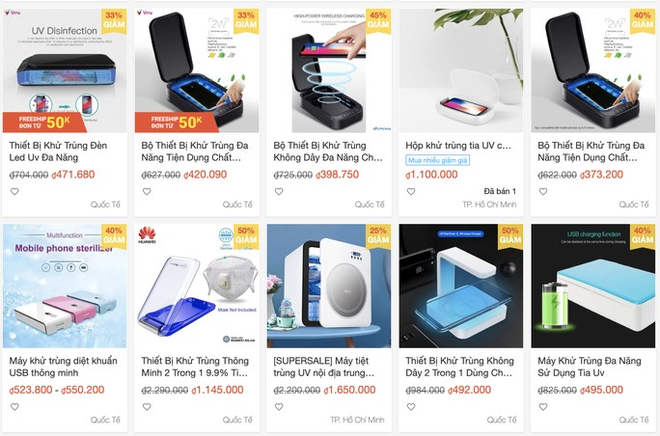This screenshot has height=436, width=660.
Task: Click heart icon on Hộp khử trùng tia UV
Action: 411,191
